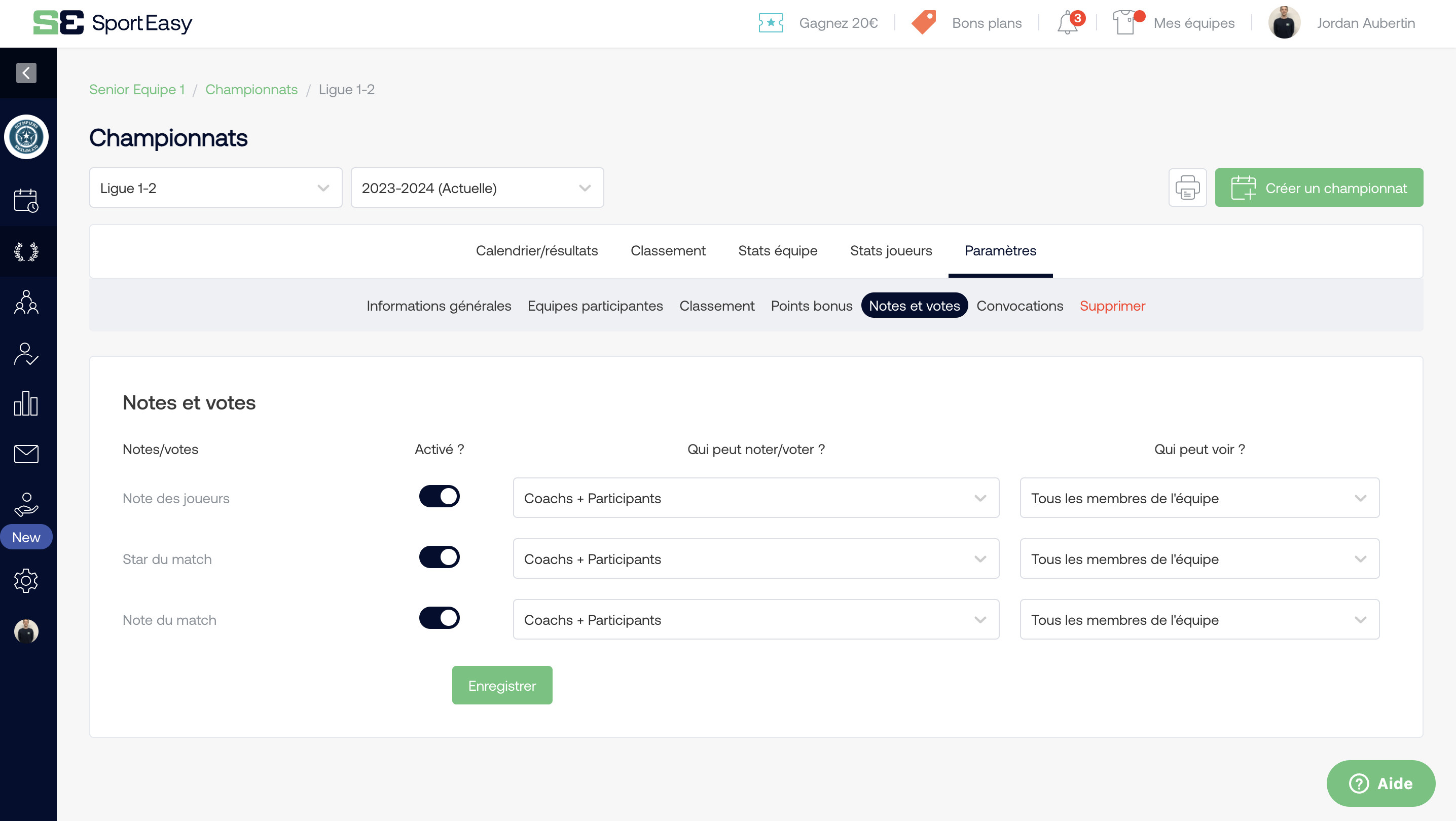Click Gagnez 20€ header link
The image size is (1456, 821).
pyautogui.click(x=838, y=23)
